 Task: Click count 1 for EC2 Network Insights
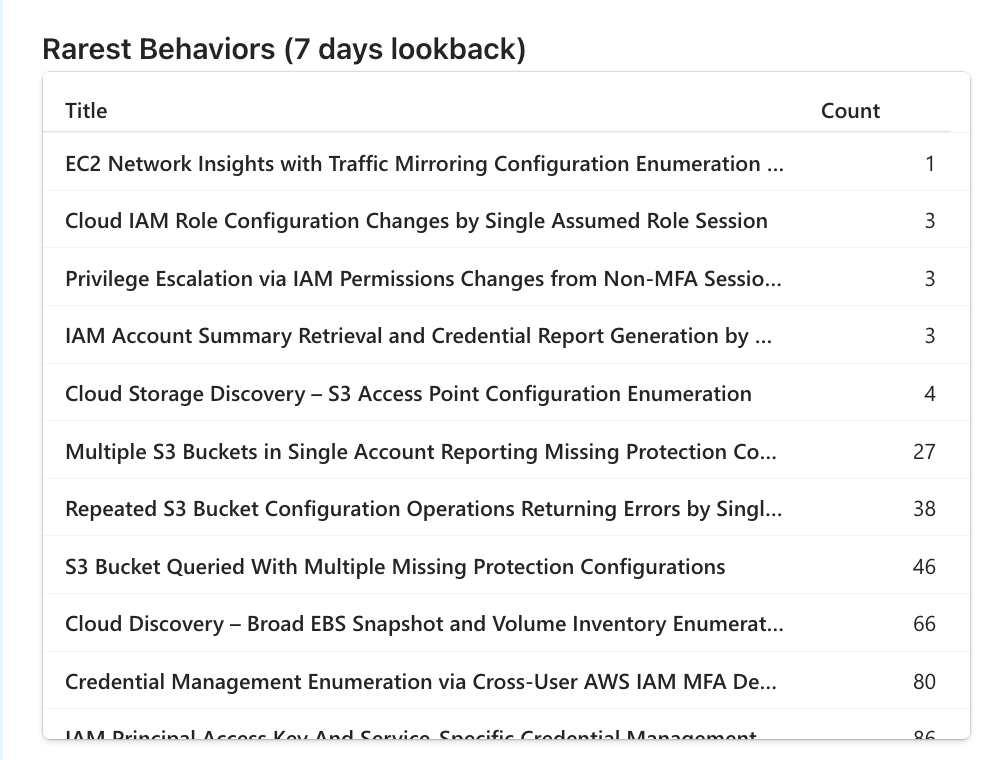[930, 164]
